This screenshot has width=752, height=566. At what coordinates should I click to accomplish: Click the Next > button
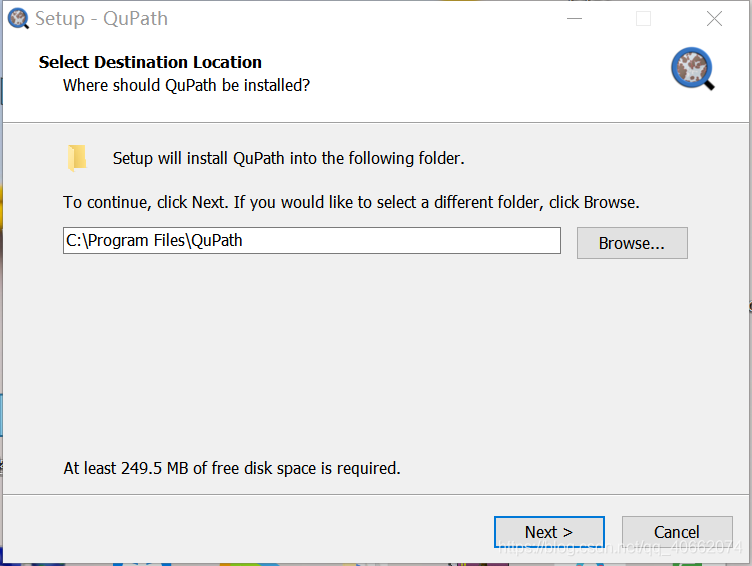click(x=549, y=532)
